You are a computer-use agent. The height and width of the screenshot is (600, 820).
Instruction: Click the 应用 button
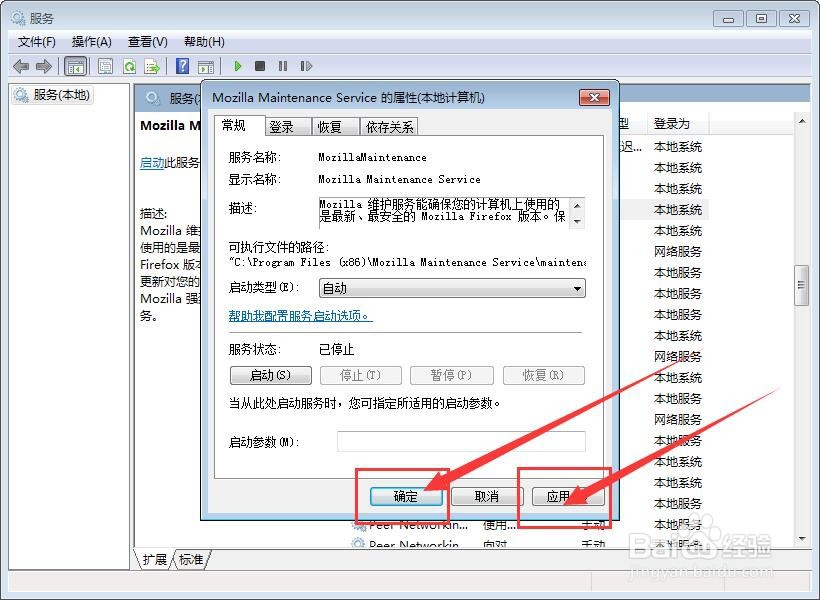(568, 496)
